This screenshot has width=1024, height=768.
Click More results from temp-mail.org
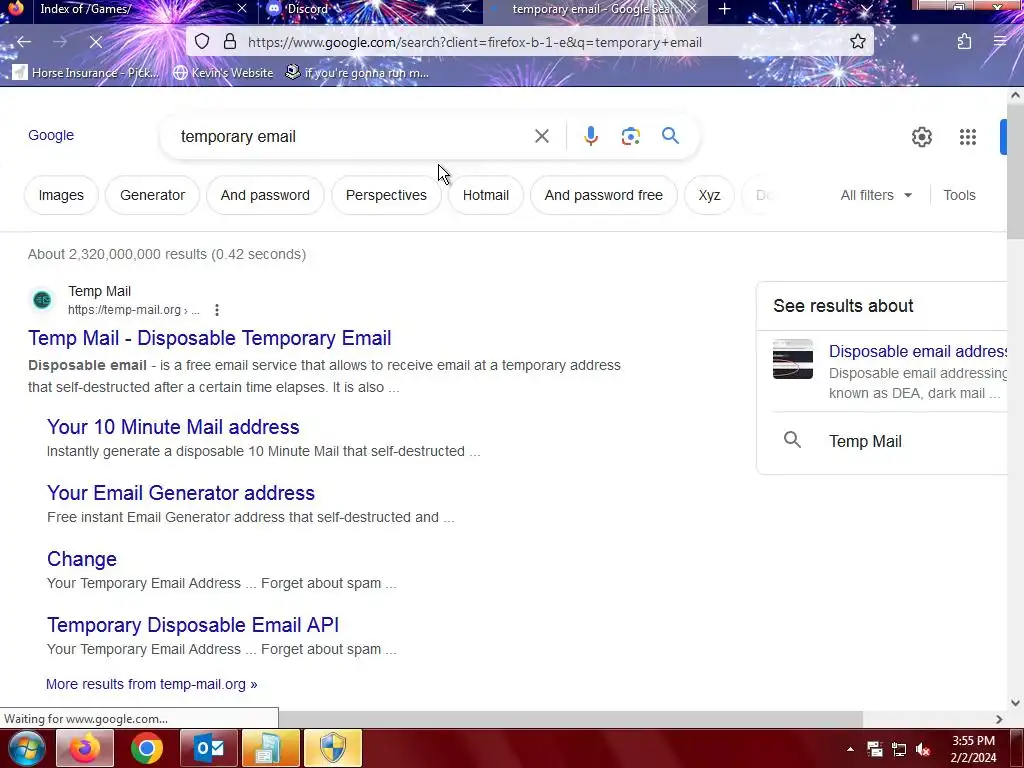pyautogui.click(x=152, y=684)
